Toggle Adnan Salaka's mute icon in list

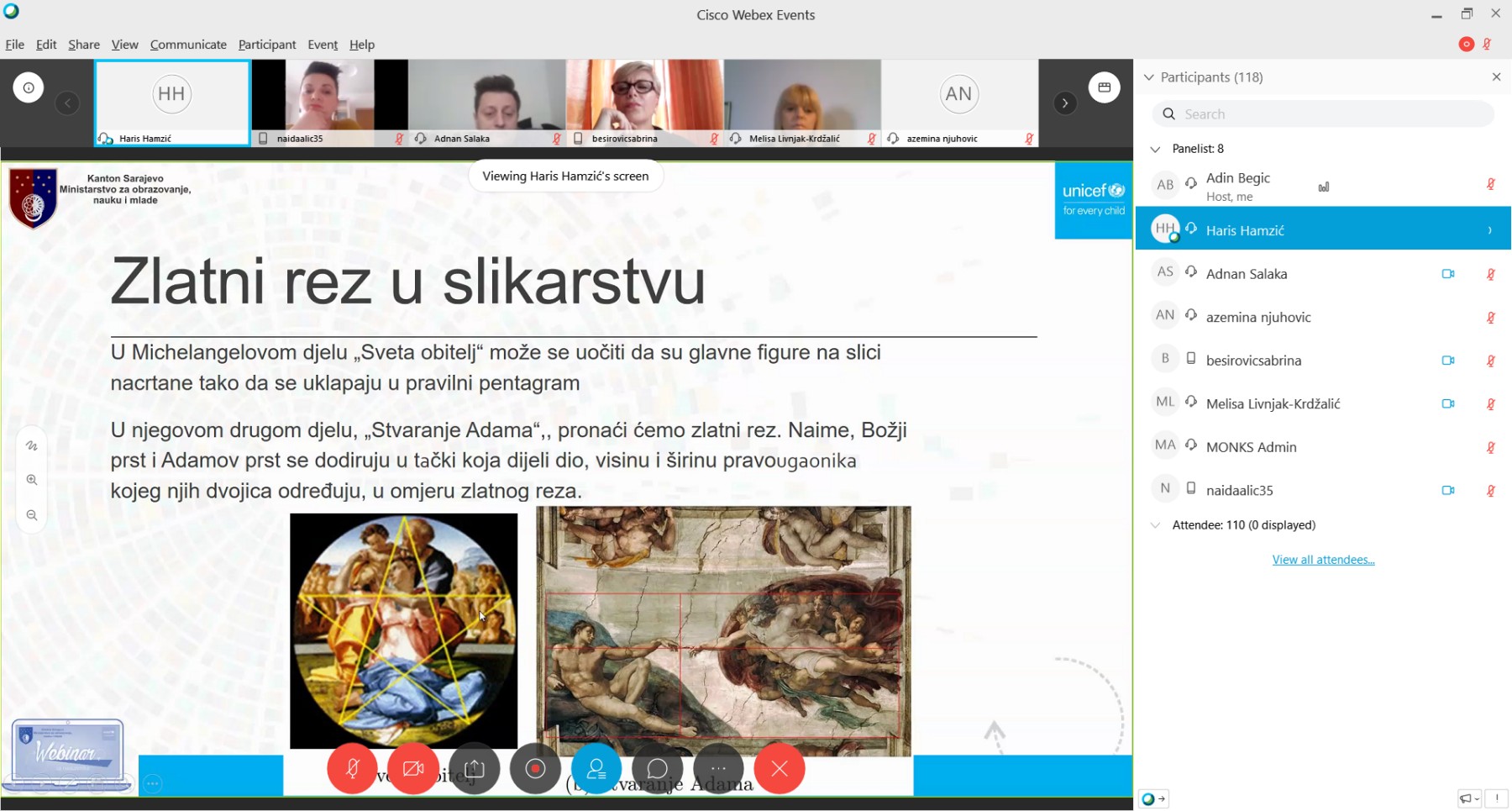[x=1491, y=274]
